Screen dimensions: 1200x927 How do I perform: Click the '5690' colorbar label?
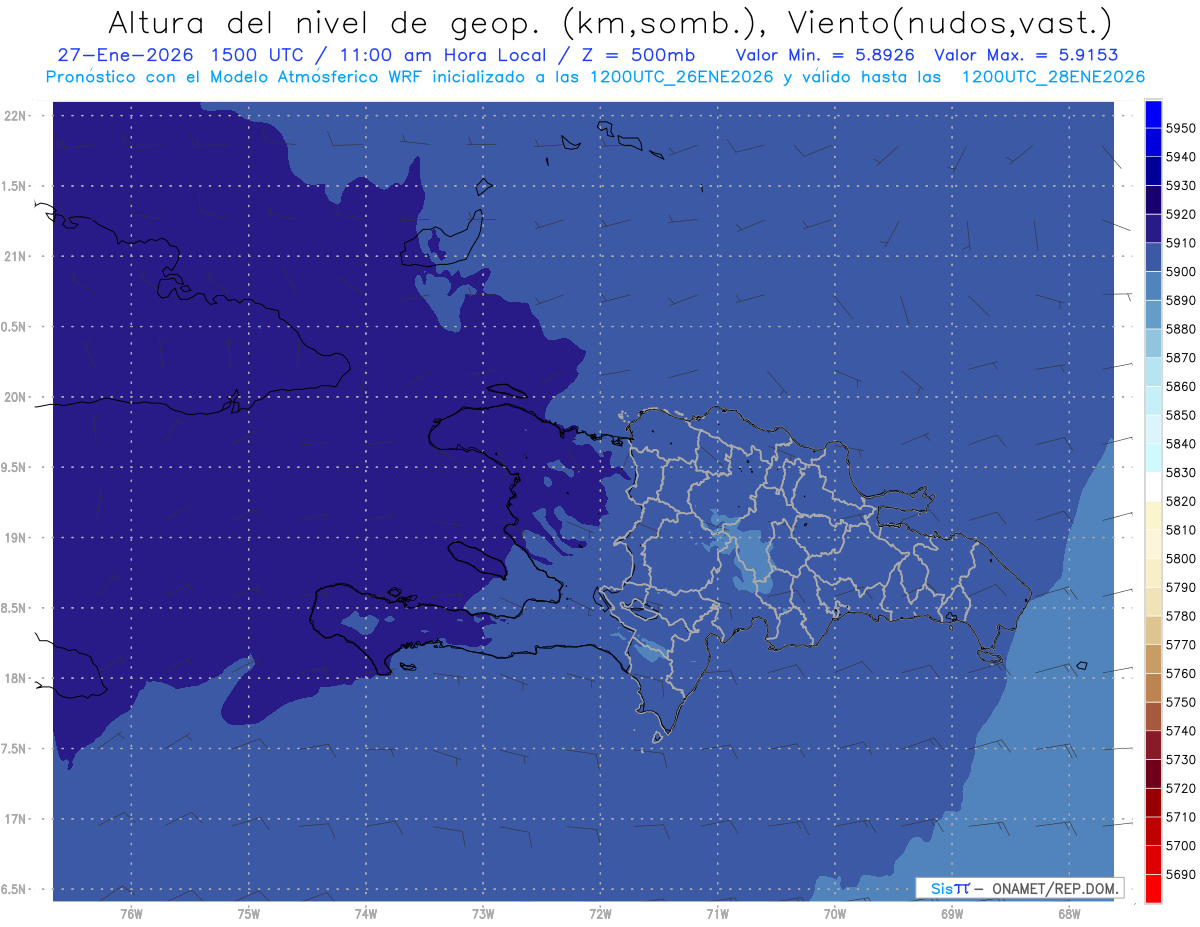pyautogui.click(x=1180, y=874)
